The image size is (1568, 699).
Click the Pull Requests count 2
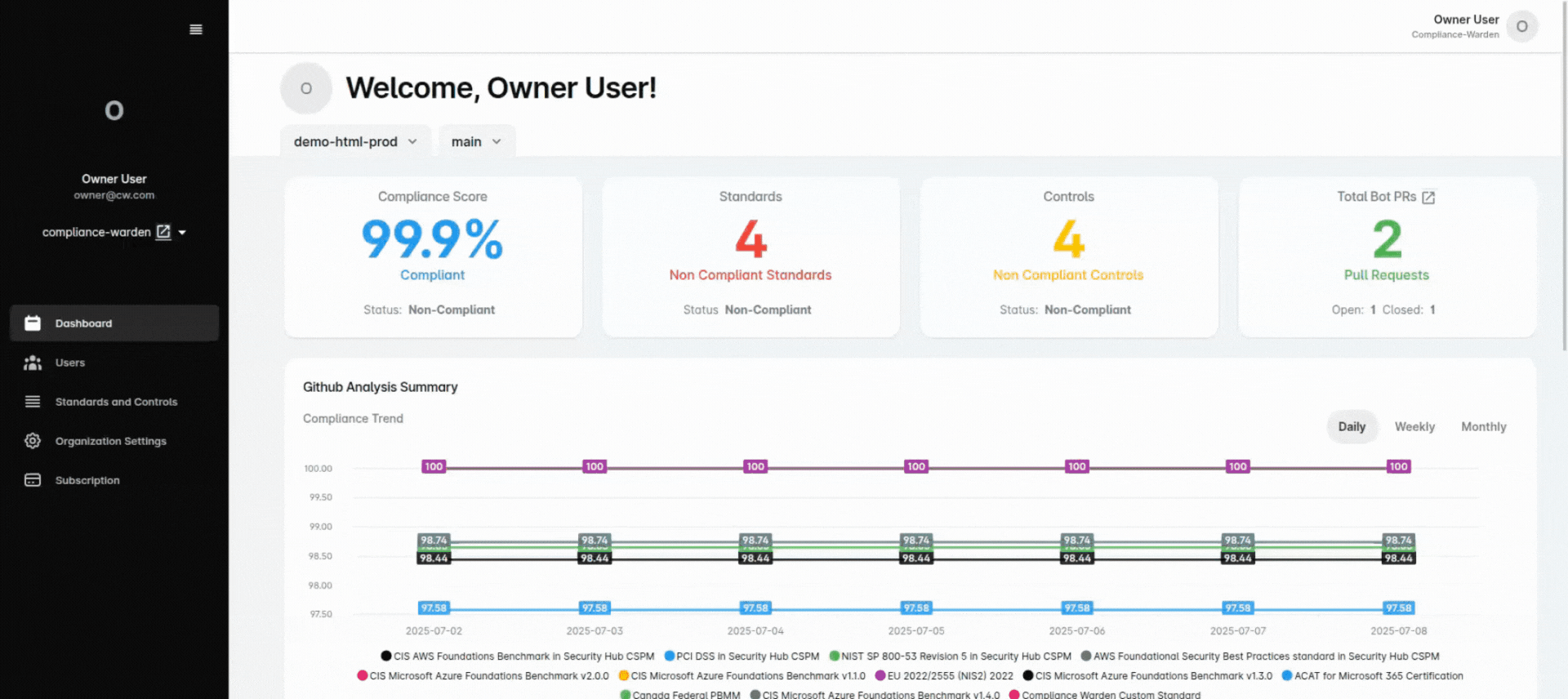point(1387,238)
